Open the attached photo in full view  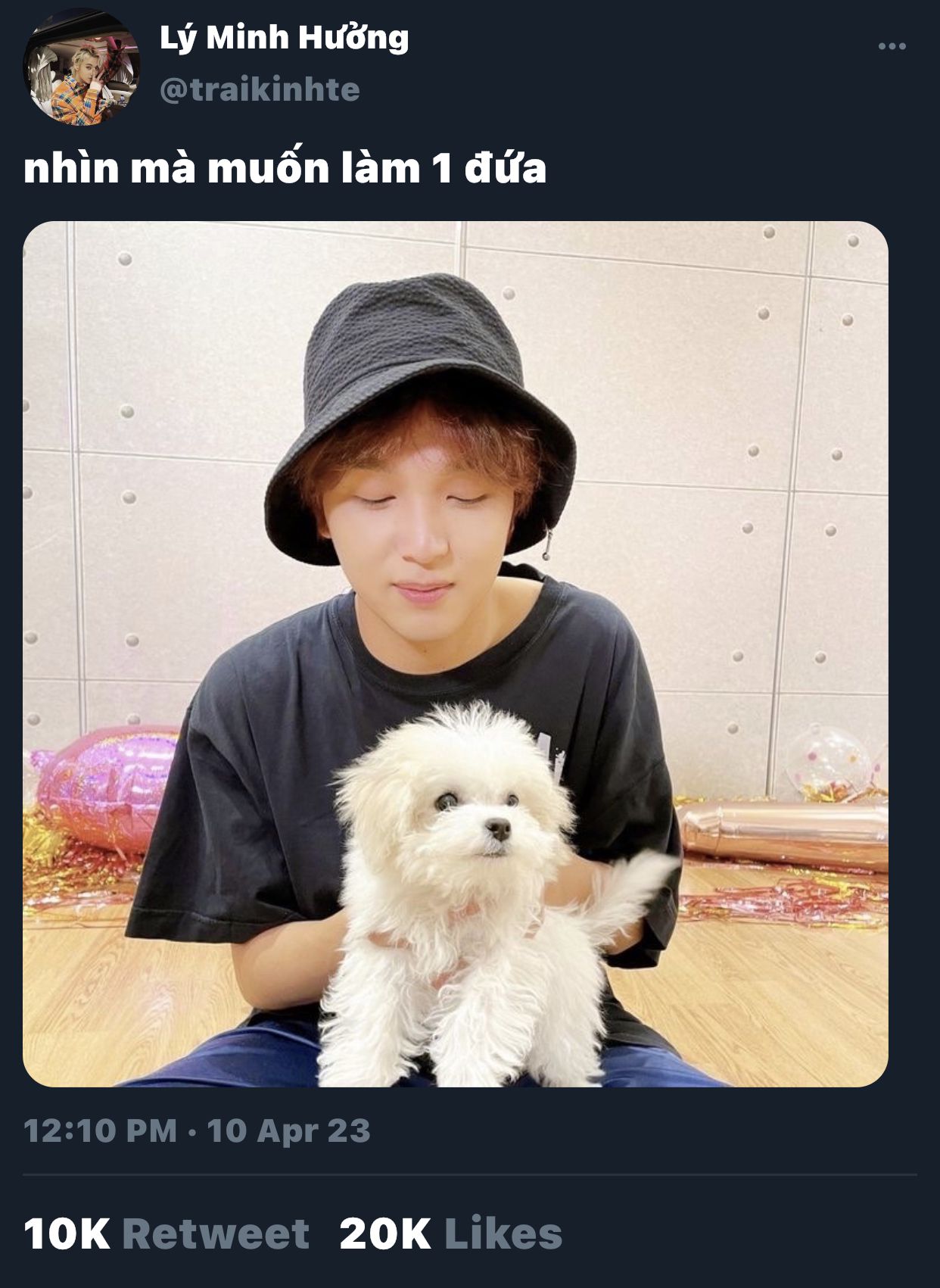[456, 654]
